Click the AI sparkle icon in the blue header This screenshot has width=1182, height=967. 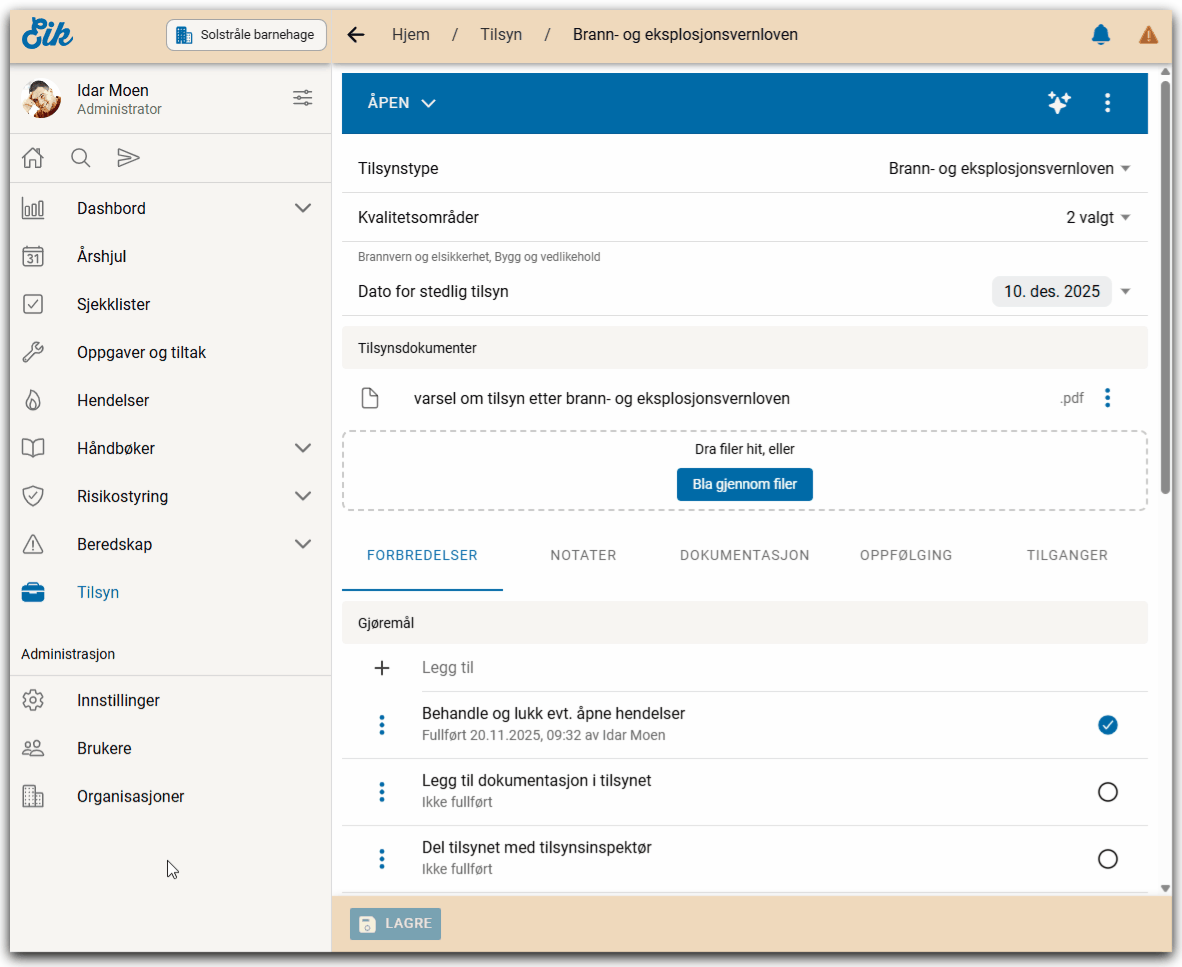click(x=1059, y=102)
